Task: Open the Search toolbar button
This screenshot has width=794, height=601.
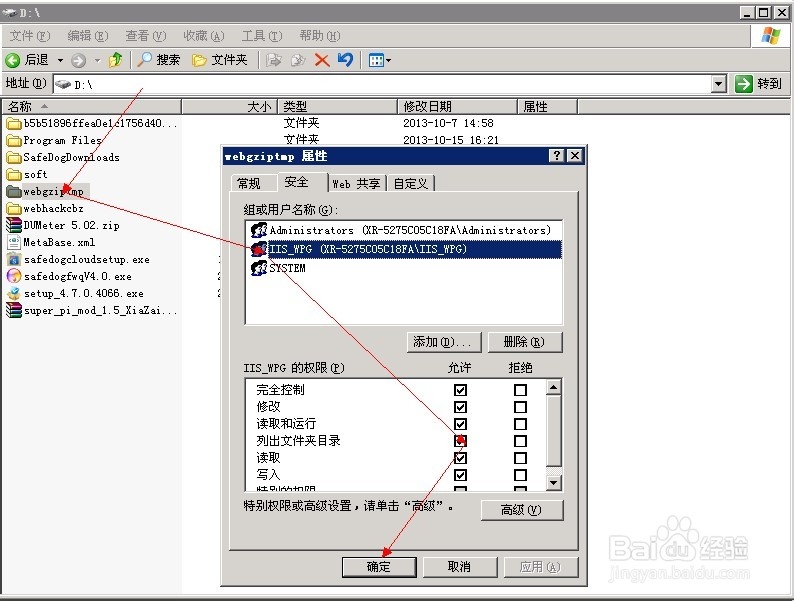Action: pyautogui.click(x=158, y=60)
